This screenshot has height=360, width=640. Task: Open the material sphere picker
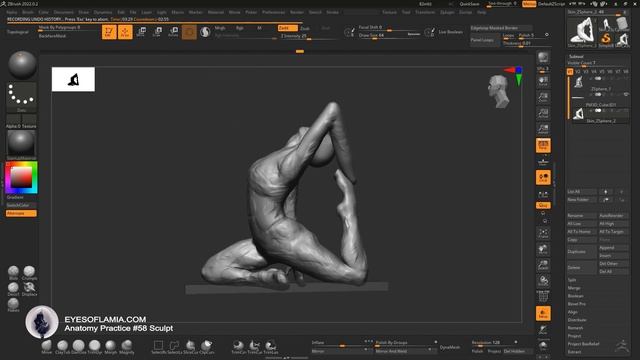21,144
